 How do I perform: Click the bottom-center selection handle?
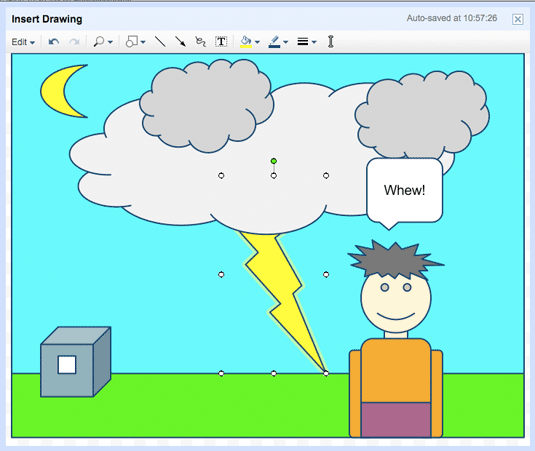click(x=274, y=373)
